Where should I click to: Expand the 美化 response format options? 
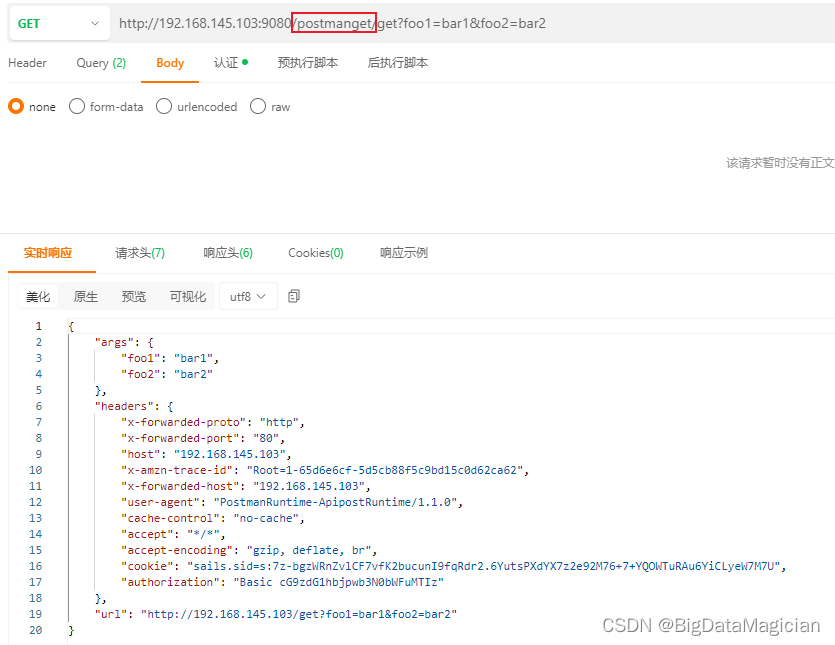pos(38,296)
